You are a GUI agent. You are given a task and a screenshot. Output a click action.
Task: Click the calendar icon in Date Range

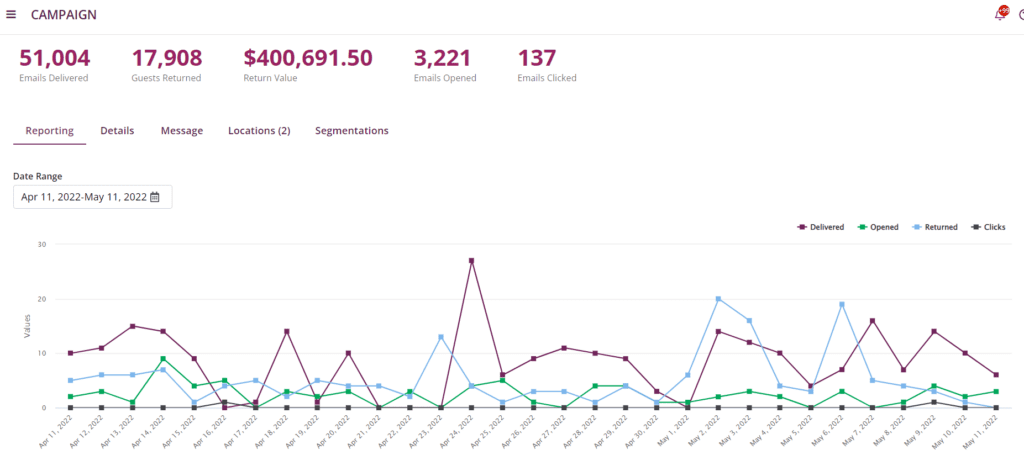pyautogui.click(x=155, y=197)
